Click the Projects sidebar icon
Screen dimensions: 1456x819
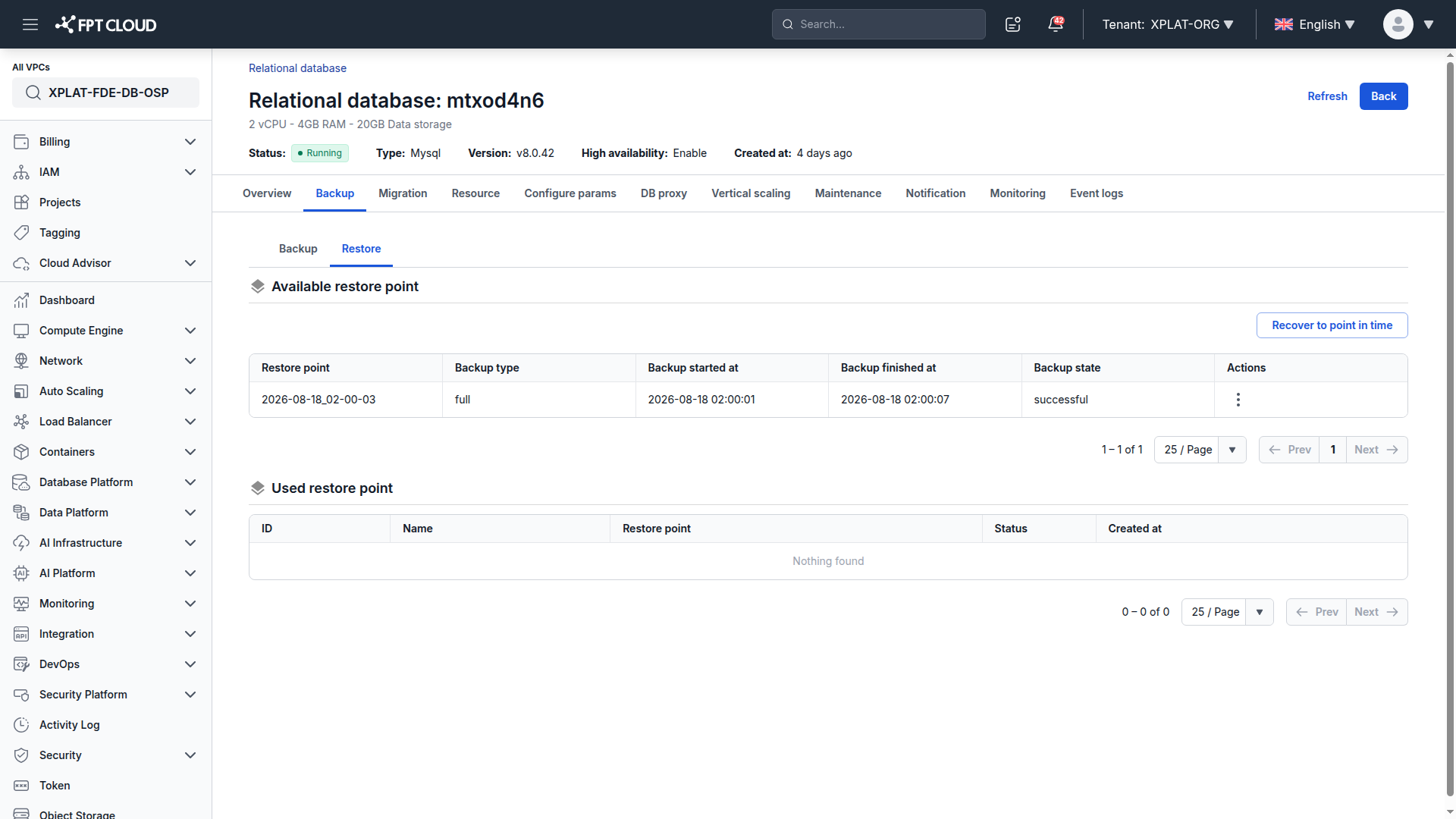pyautogui.click(x=21, y=202)
